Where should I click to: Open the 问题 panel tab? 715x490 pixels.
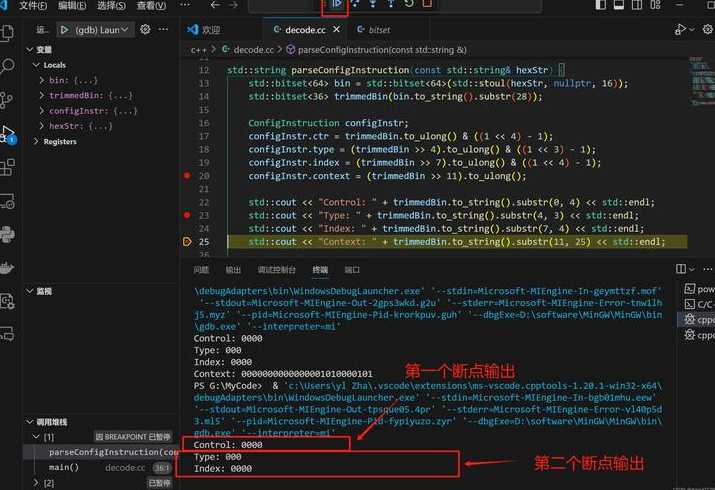tap(201, 270)
